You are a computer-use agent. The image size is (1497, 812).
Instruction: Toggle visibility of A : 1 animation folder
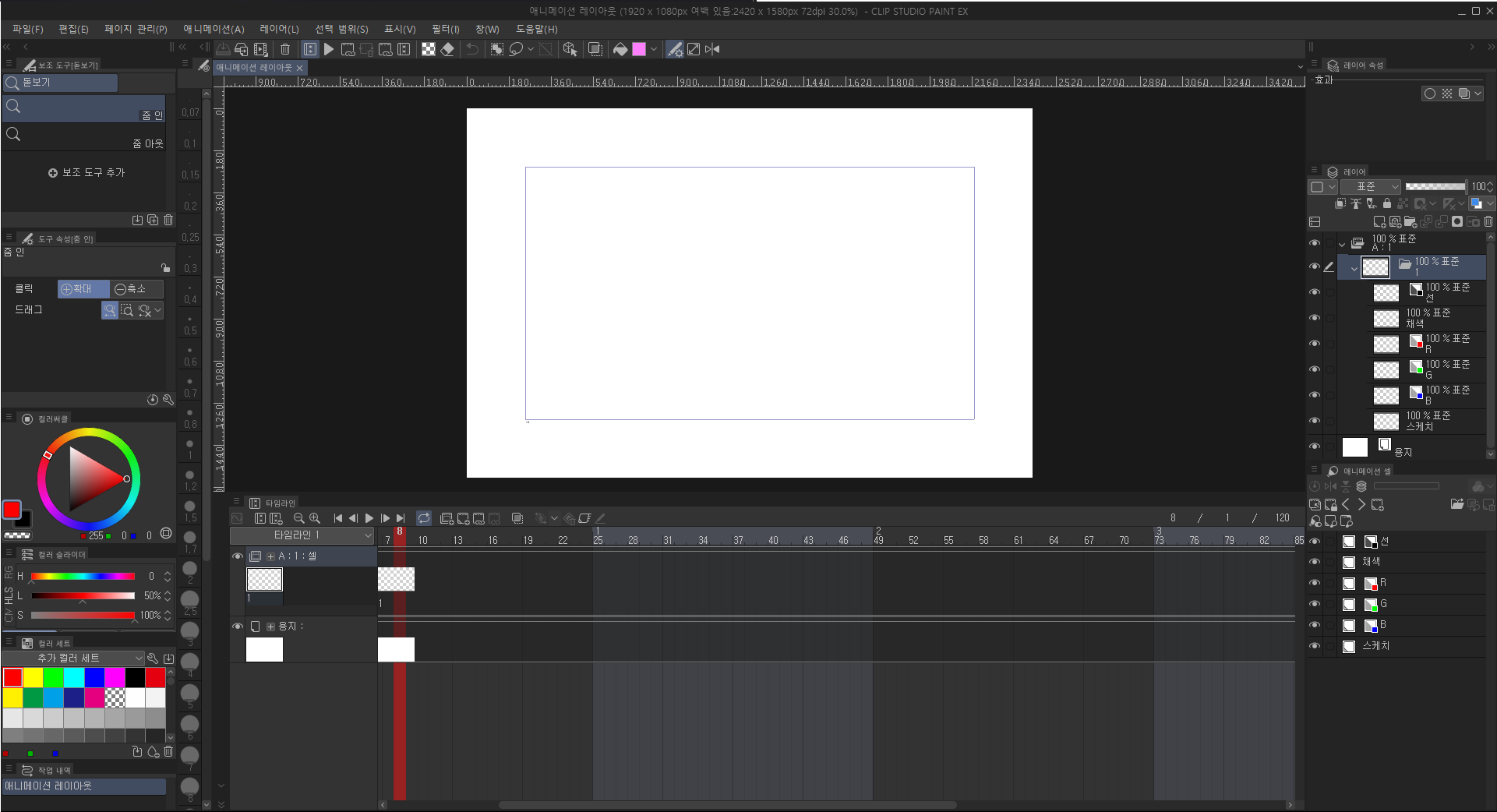[1315, 243]
